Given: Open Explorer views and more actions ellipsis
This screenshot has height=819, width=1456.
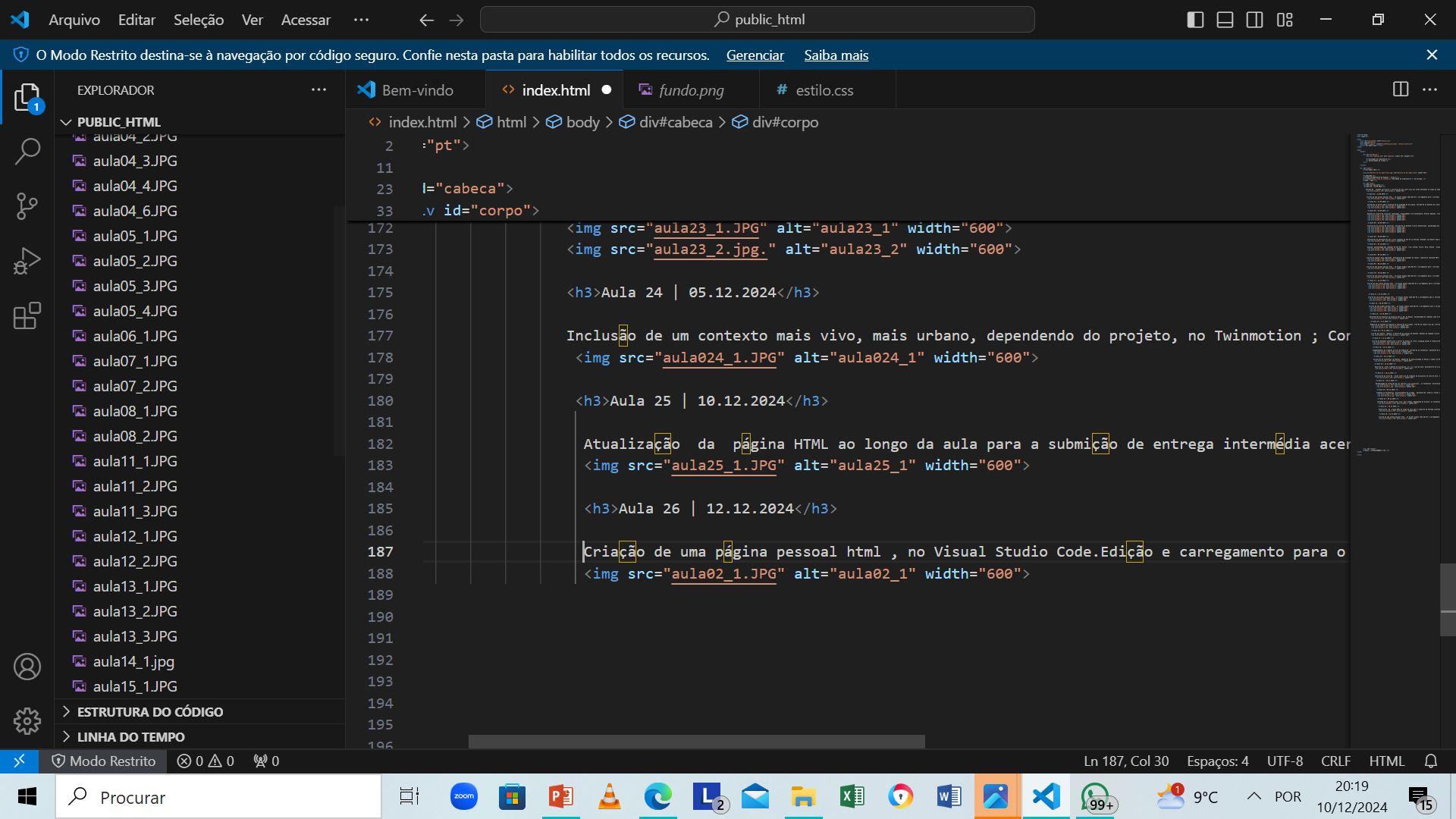Looking at the screenshot, I should 318,89.
